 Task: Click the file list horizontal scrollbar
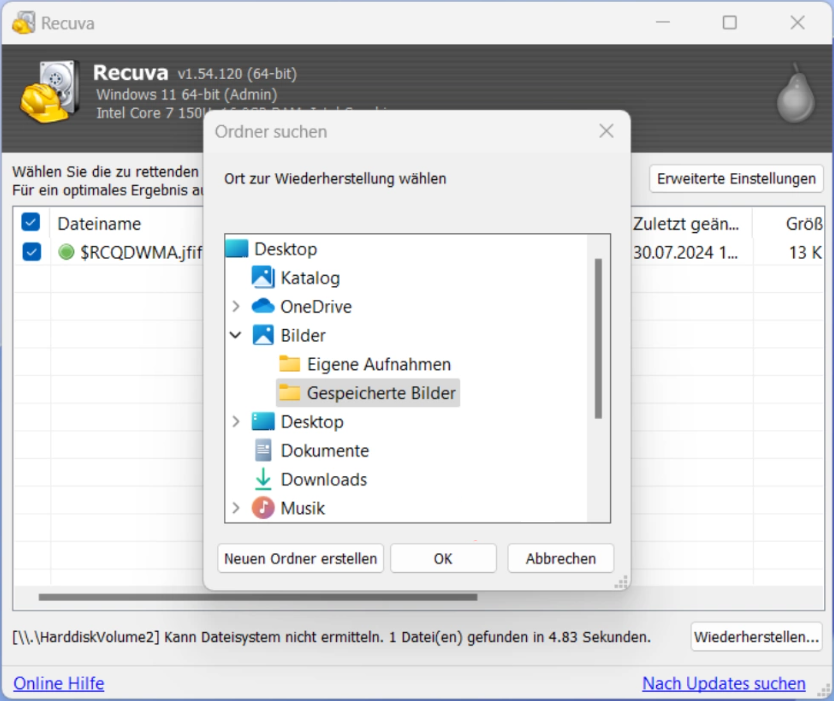[x=258, y=597]
